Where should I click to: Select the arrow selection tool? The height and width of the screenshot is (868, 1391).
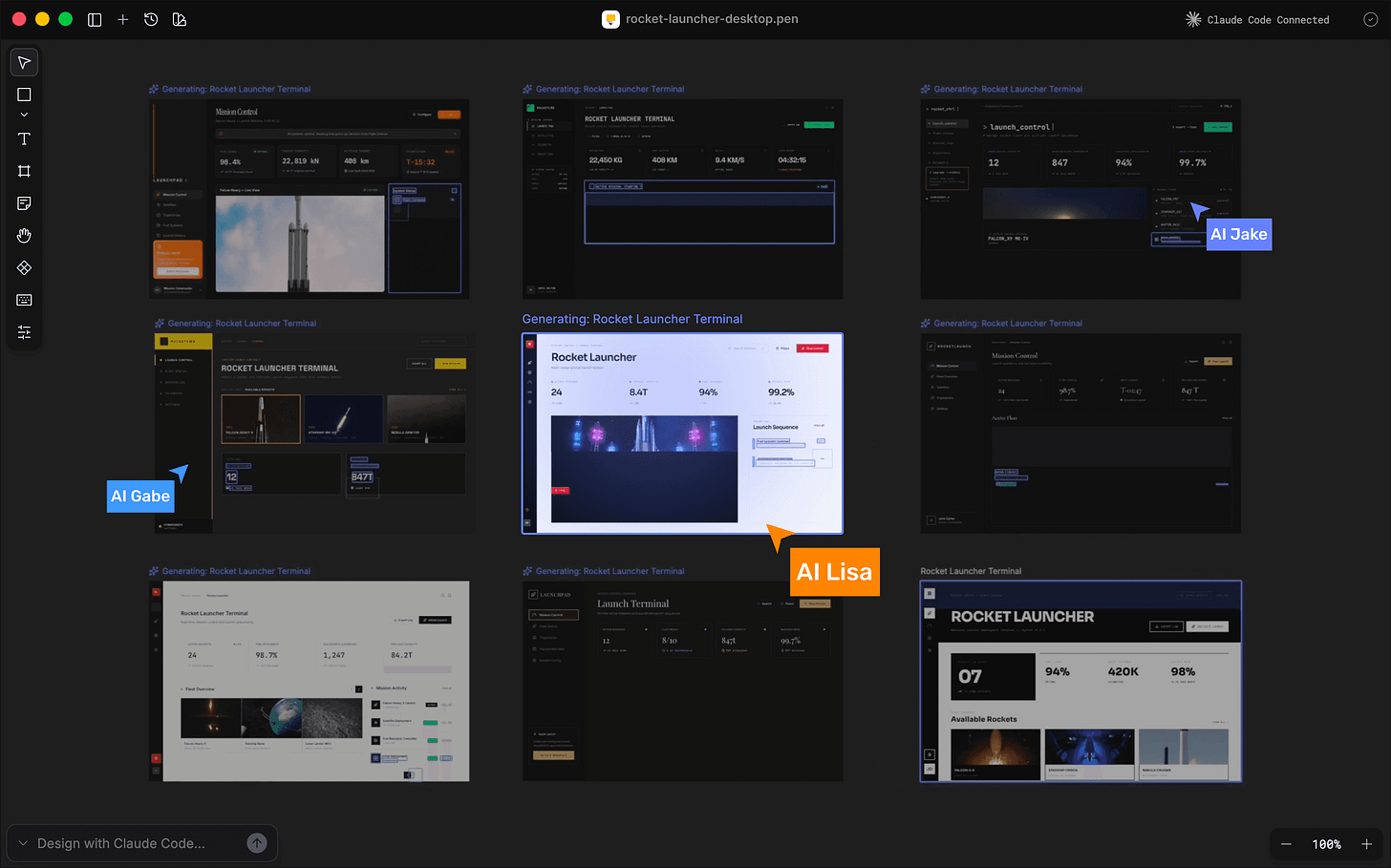point(23,61)
